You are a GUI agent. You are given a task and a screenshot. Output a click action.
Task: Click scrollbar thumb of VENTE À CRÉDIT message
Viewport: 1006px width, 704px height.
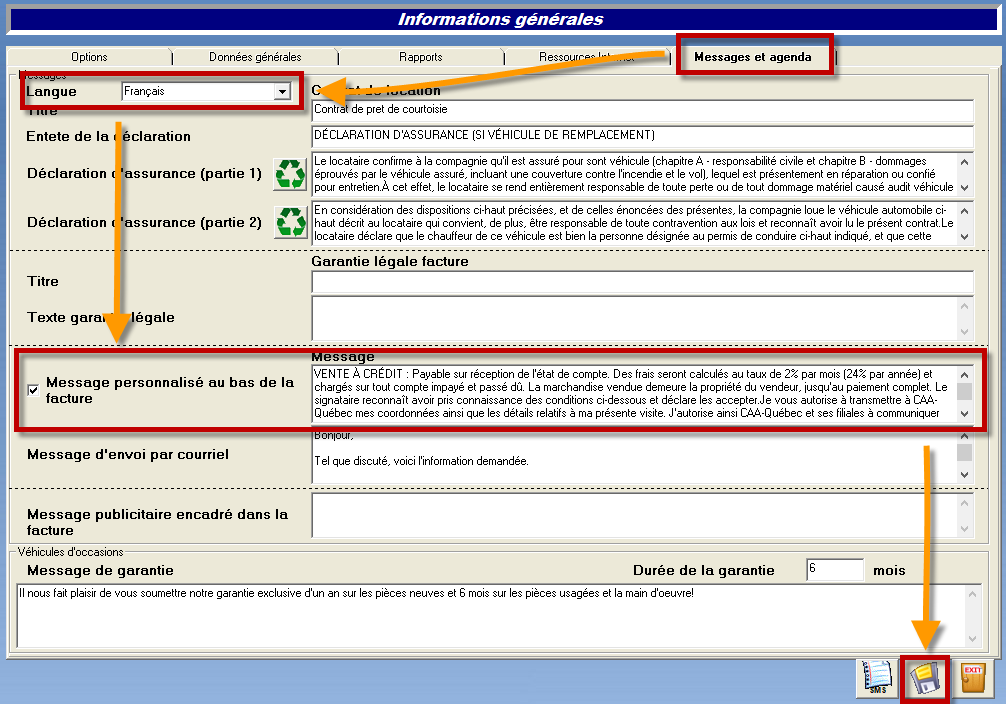[x=964, y=391]
